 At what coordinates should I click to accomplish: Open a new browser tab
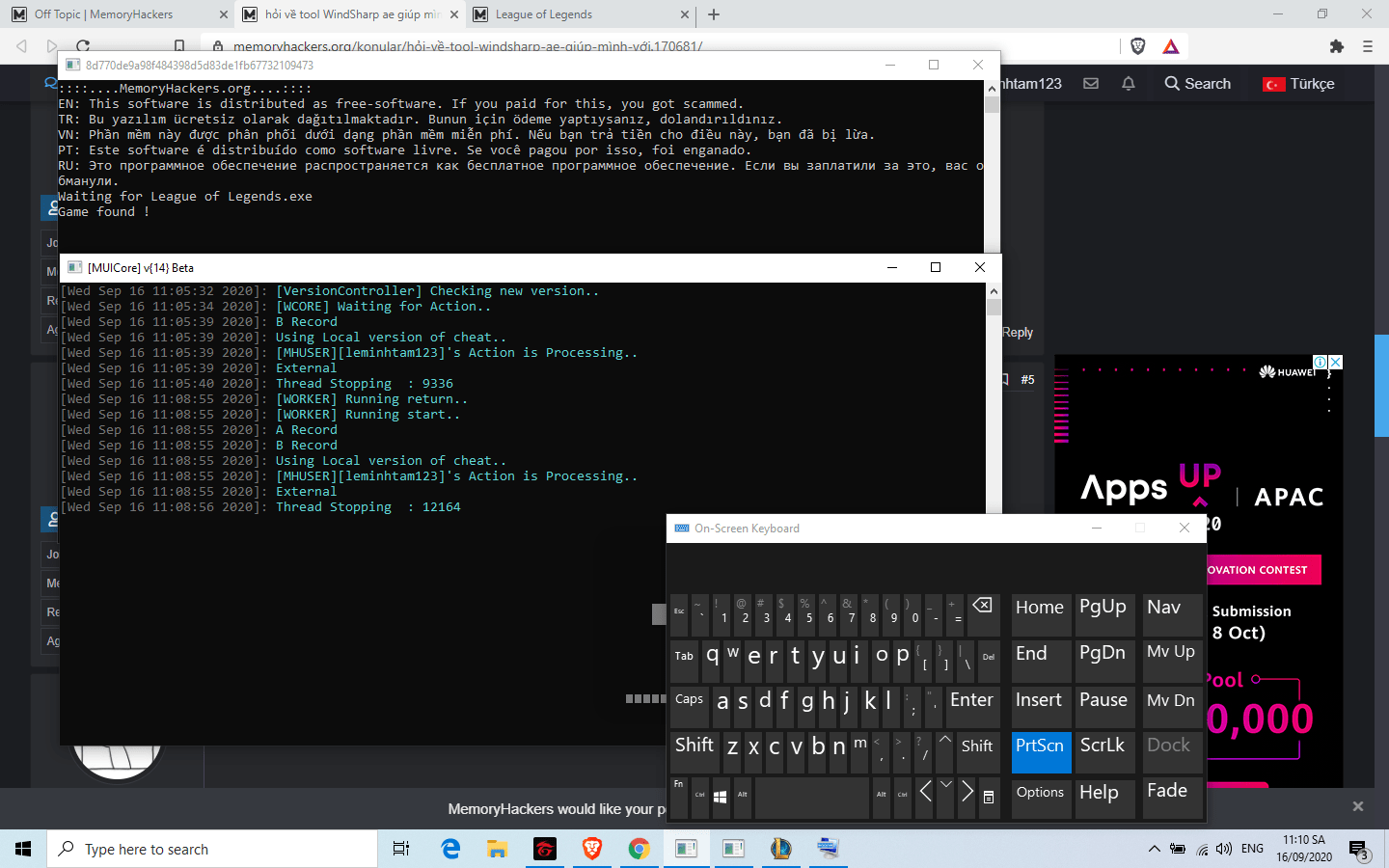pyautogui.click(x=714, y=14)
